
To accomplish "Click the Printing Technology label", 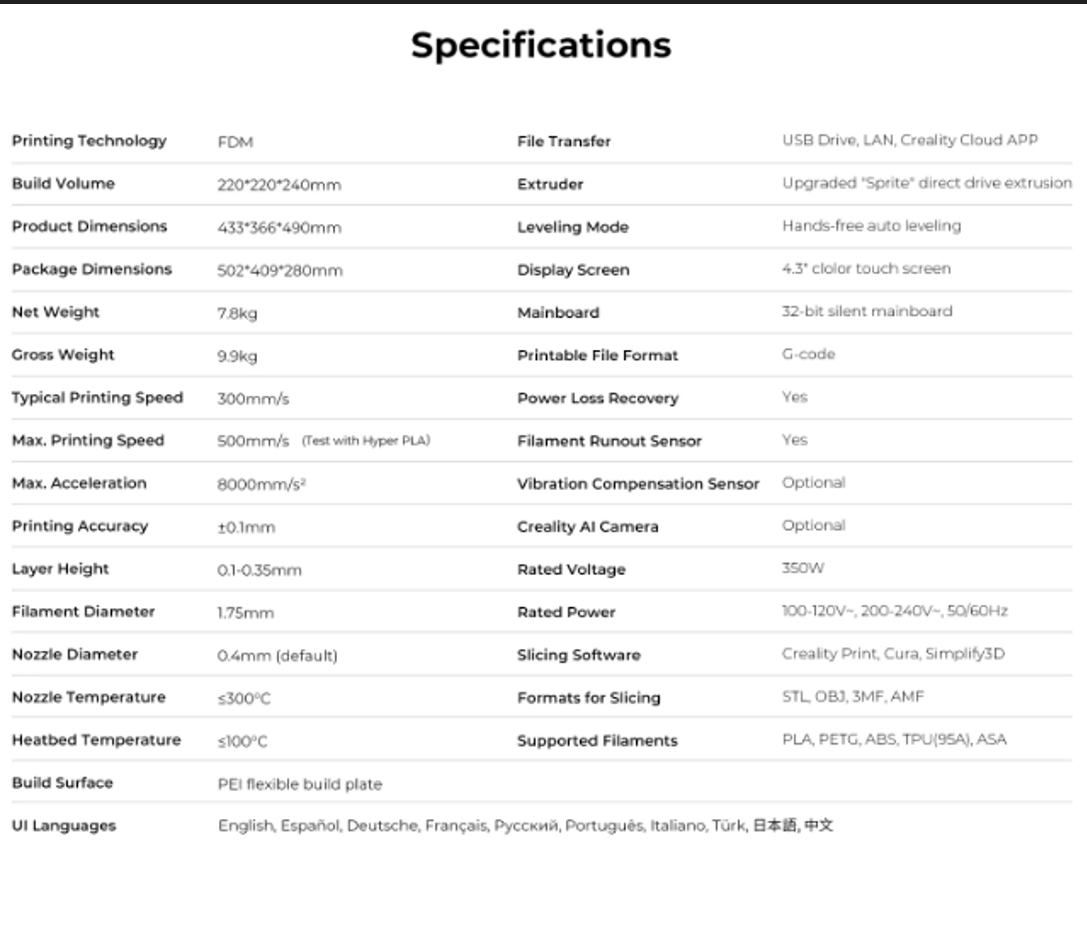I will (89, 141).
